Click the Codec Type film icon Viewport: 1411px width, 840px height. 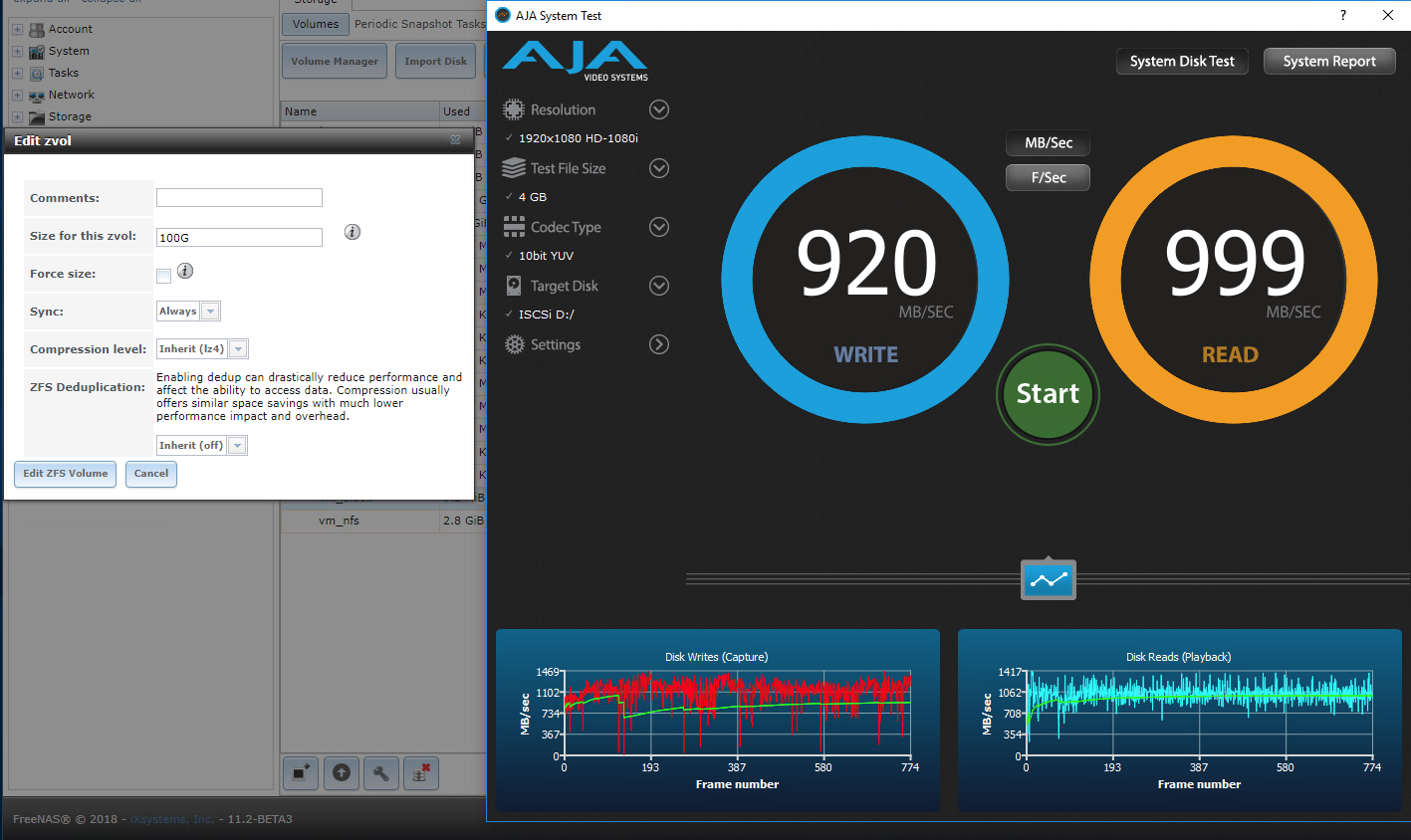pyautogui.click(x=514, y=227)
